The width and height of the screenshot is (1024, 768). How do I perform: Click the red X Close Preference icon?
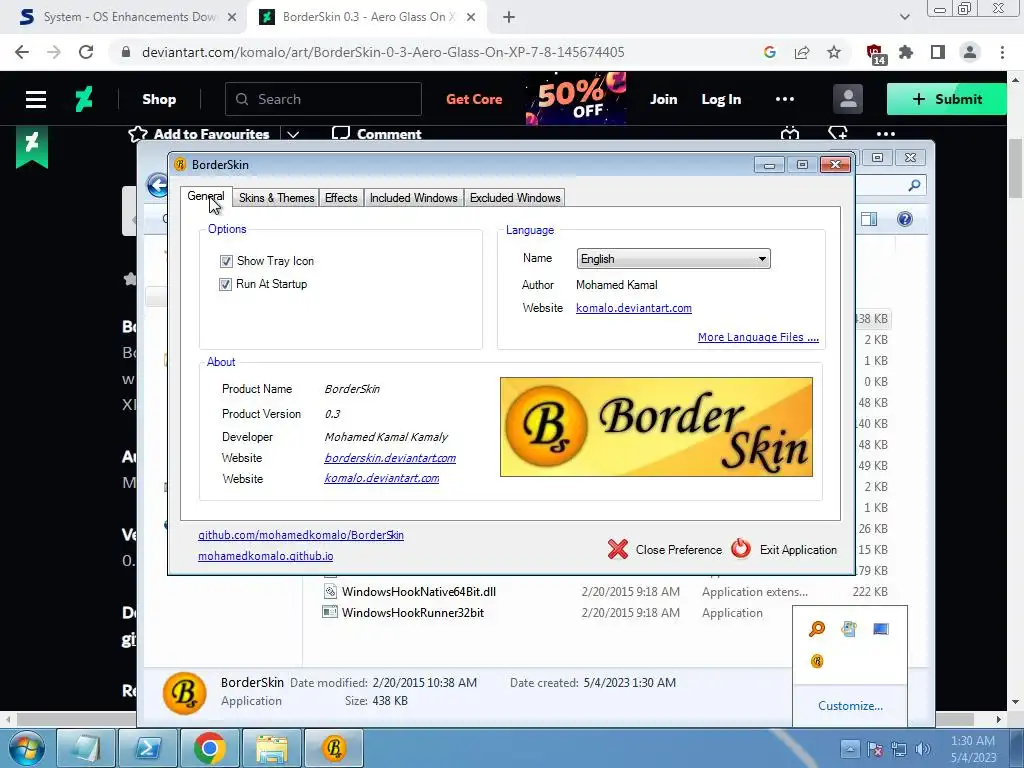(x=617, y=550)
